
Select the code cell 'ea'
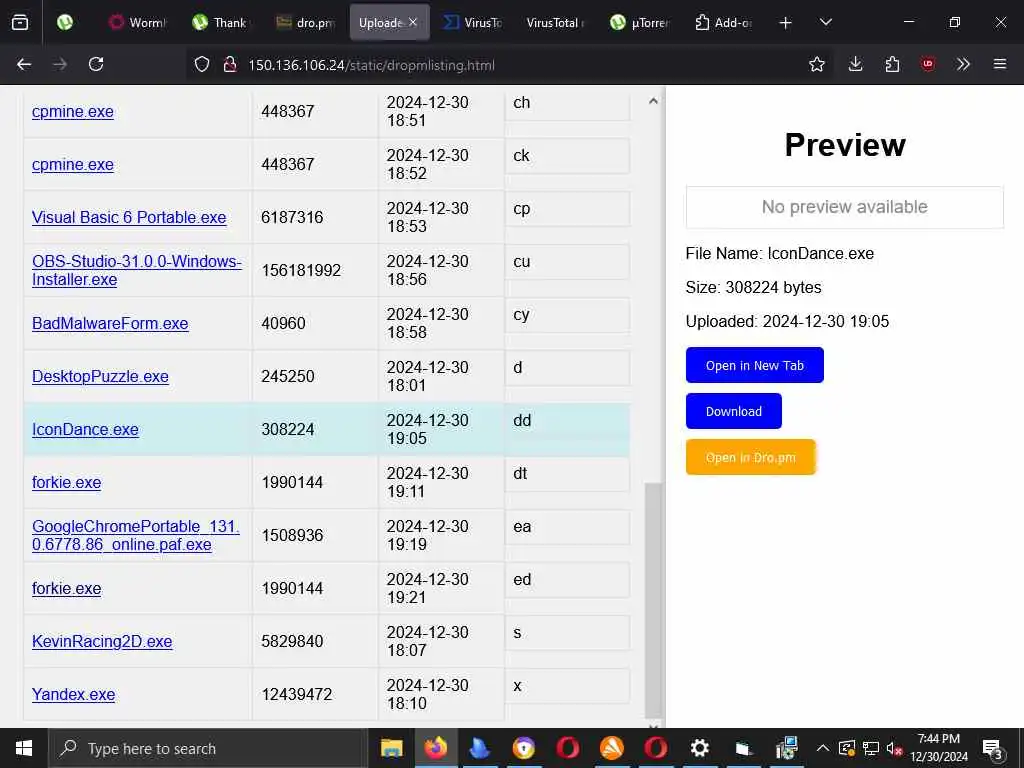(x=567, y=527)
